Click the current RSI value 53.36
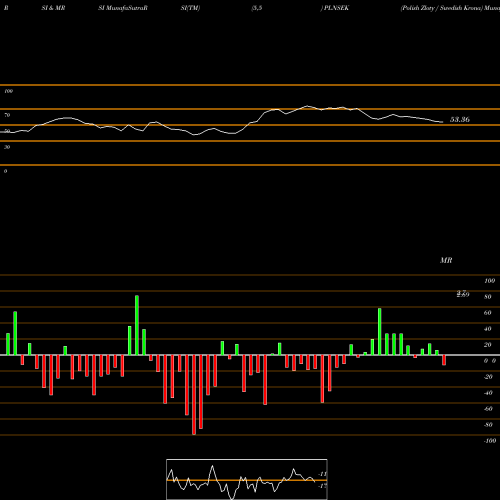This screenshot has width=500, height=500. 460,119
